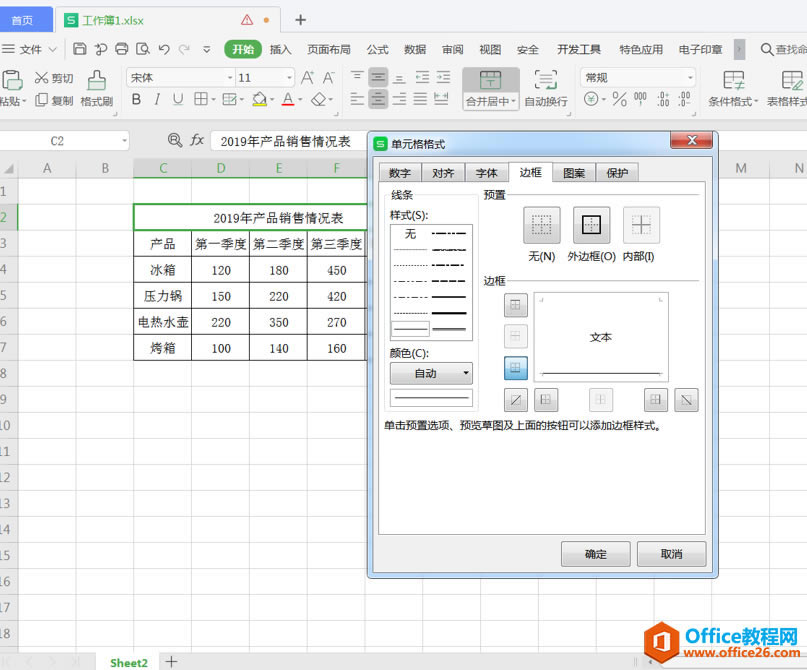Apply diagonal down border button
Viewport: 807px width, 670px height.
(686, 400)
